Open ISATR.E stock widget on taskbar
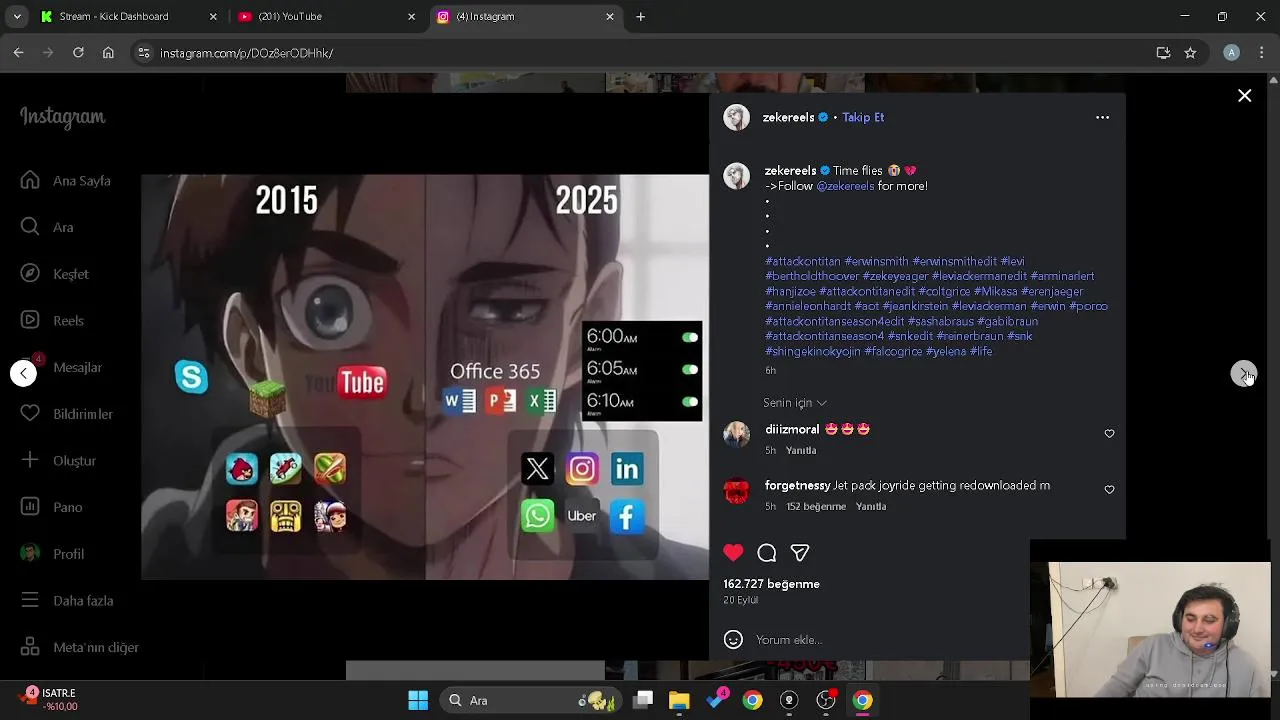The width and height of the screenshot is (1280, 720). pos(50,699)
